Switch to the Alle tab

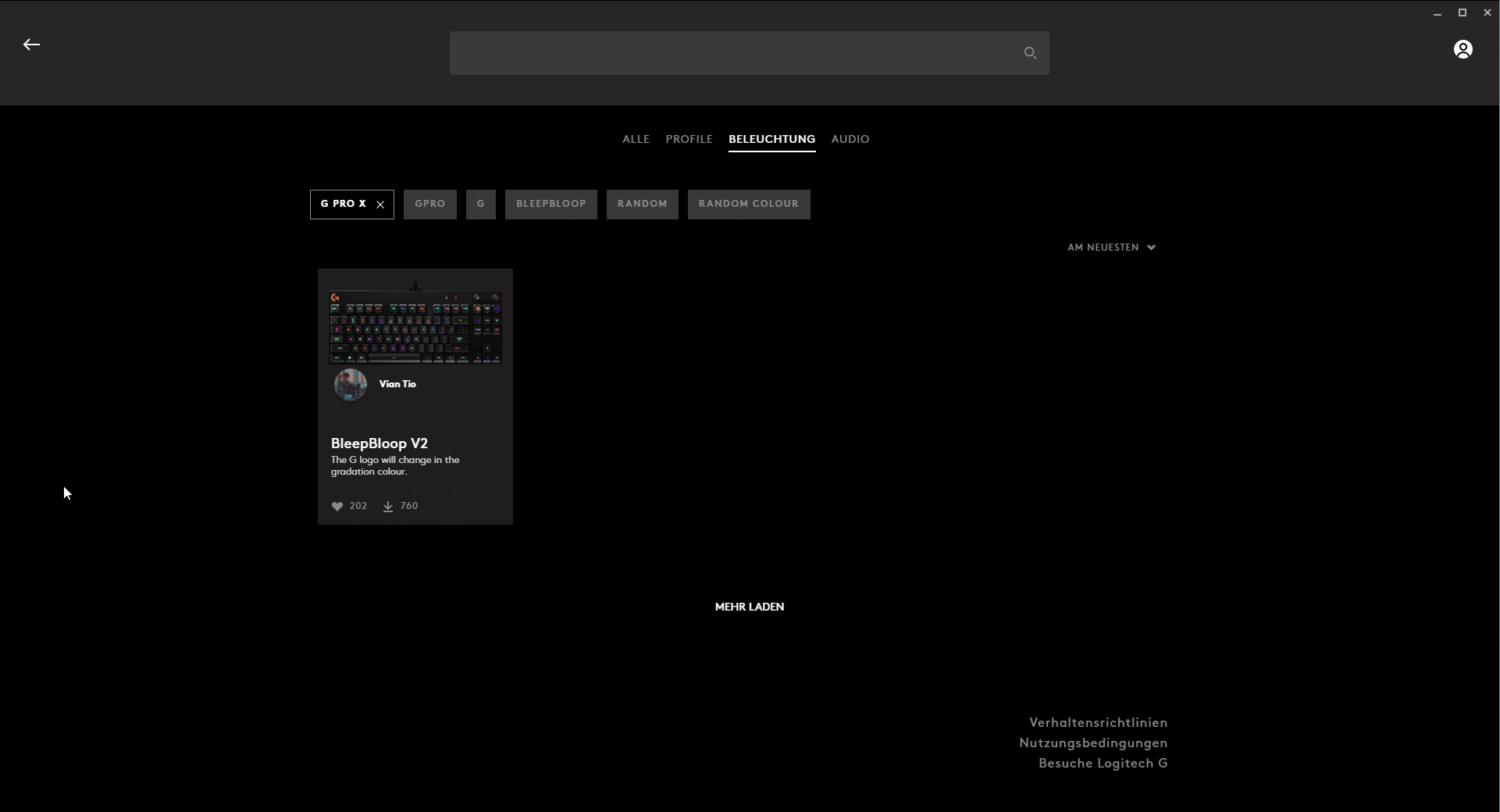pos(636,139)
